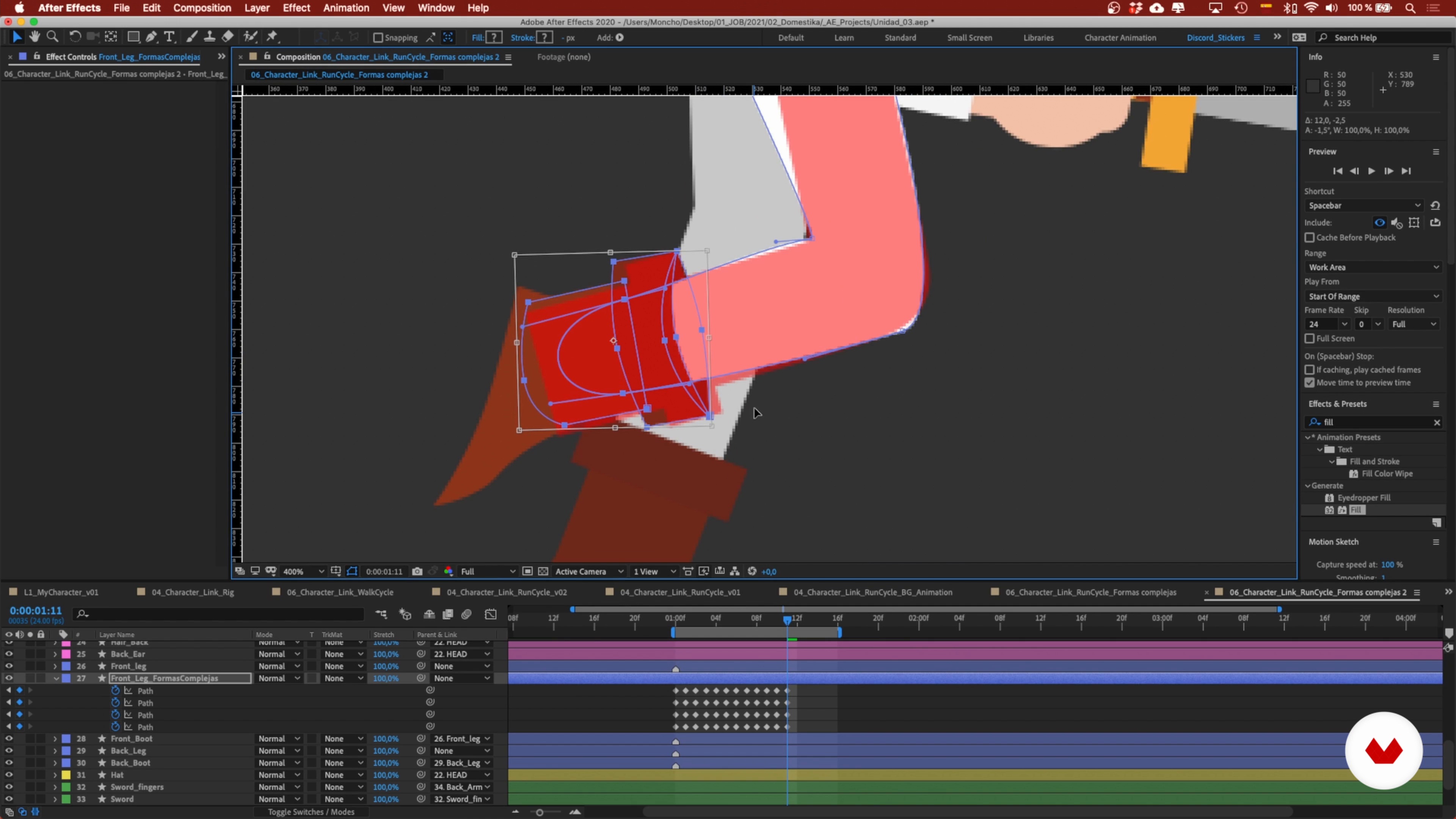Enable the Full Screen checkbox
This screenshot has height=819, width=1456.
[x=1310, y=338]
